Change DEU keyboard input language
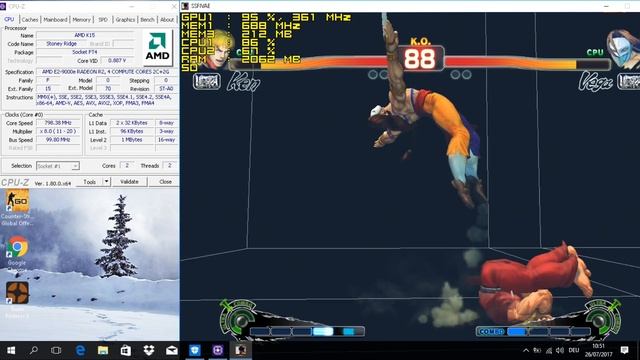This screenshot has width=640, height=360. [x=574, y=350]
